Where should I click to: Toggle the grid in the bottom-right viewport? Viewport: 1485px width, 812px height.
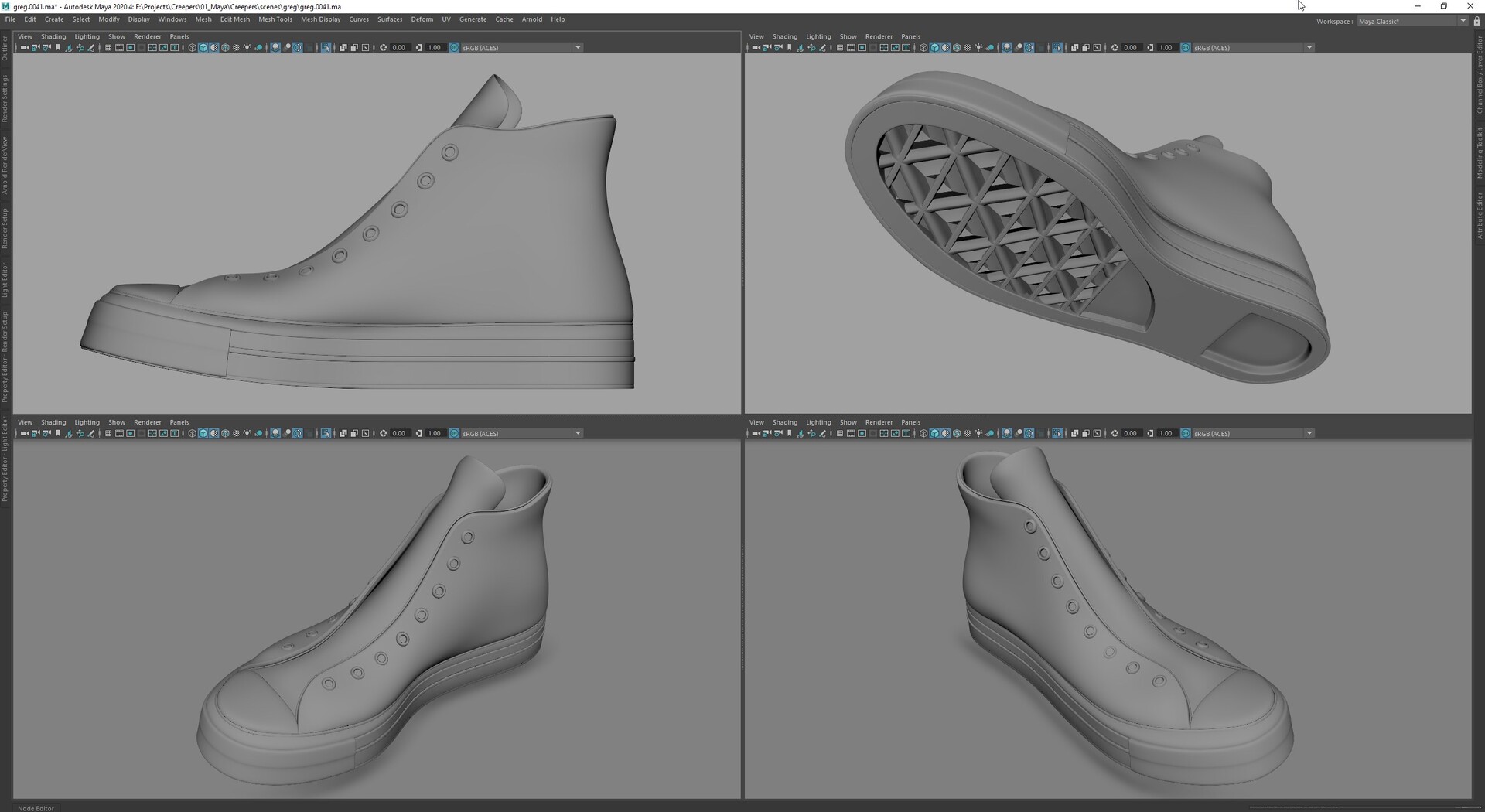coord(838,433)
